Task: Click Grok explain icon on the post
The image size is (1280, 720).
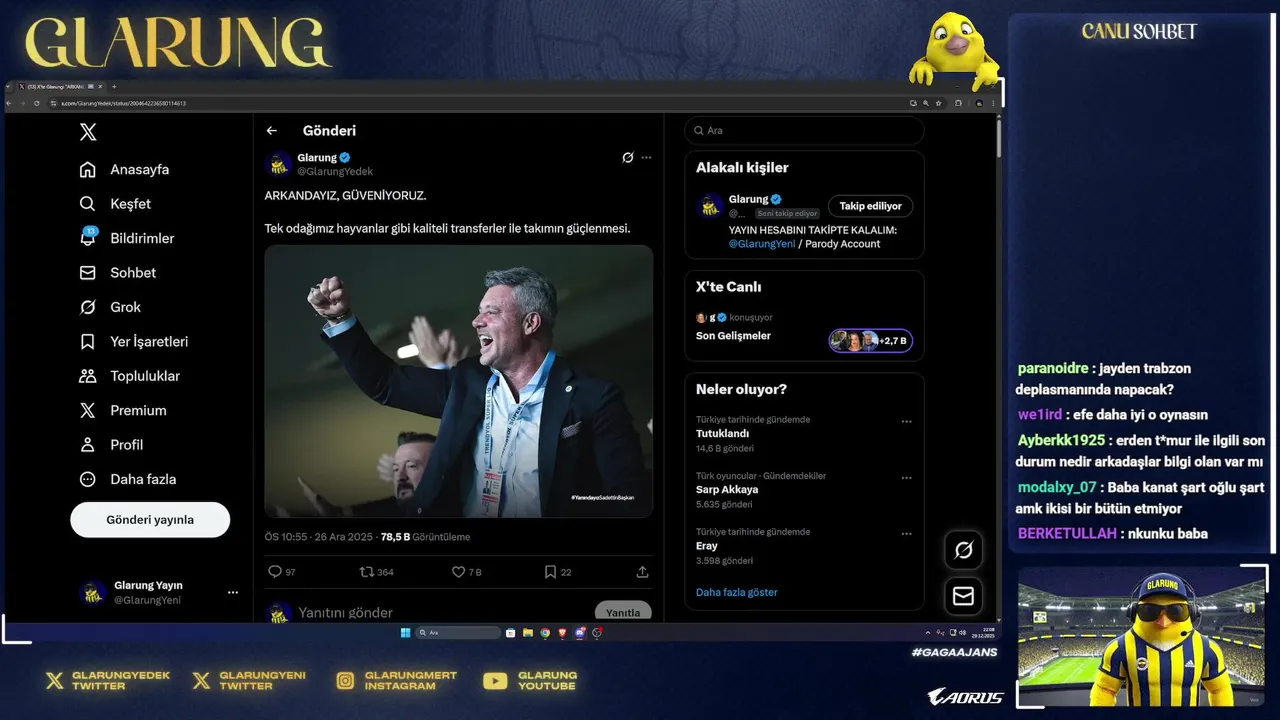Action: (628, 158)
